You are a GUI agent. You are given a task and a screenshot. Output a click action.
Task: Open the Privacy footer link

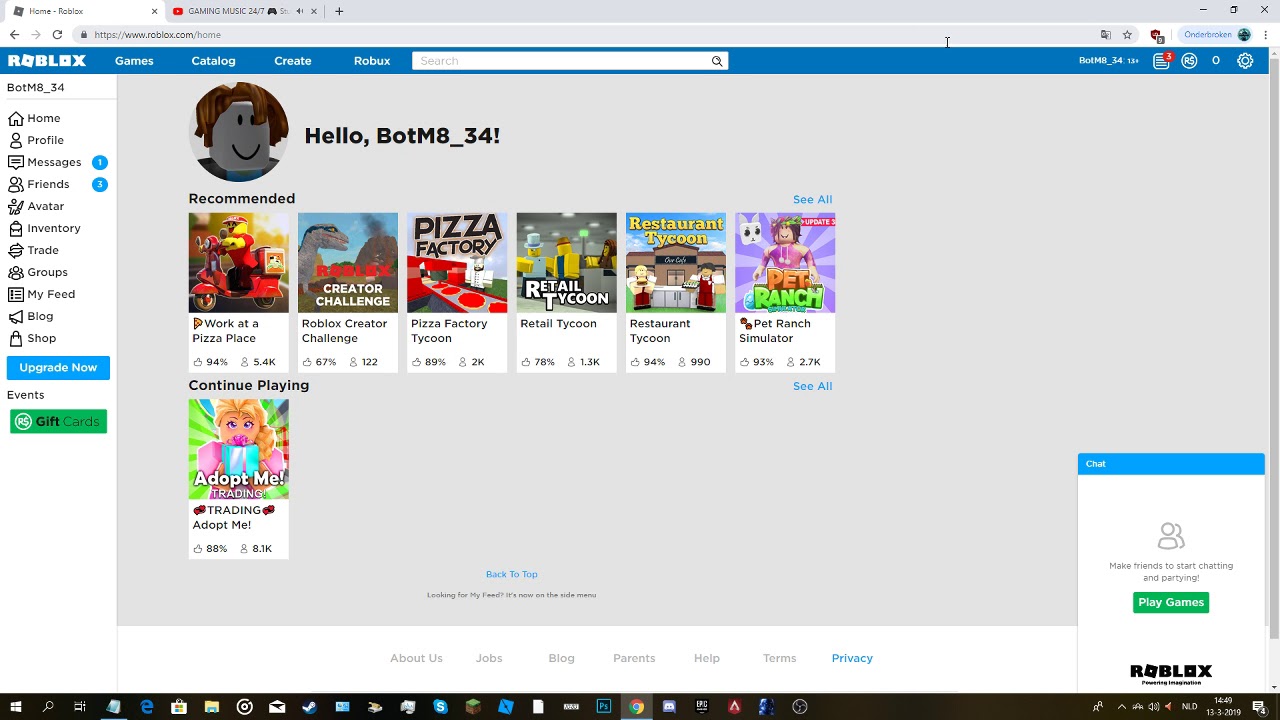tap(852, 658)
